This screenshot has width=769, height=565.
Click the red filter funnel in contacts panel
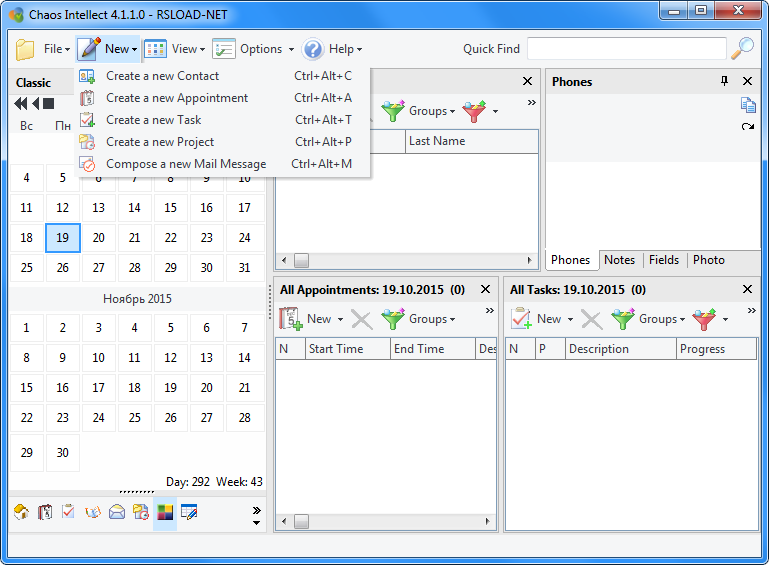point(474,111)
